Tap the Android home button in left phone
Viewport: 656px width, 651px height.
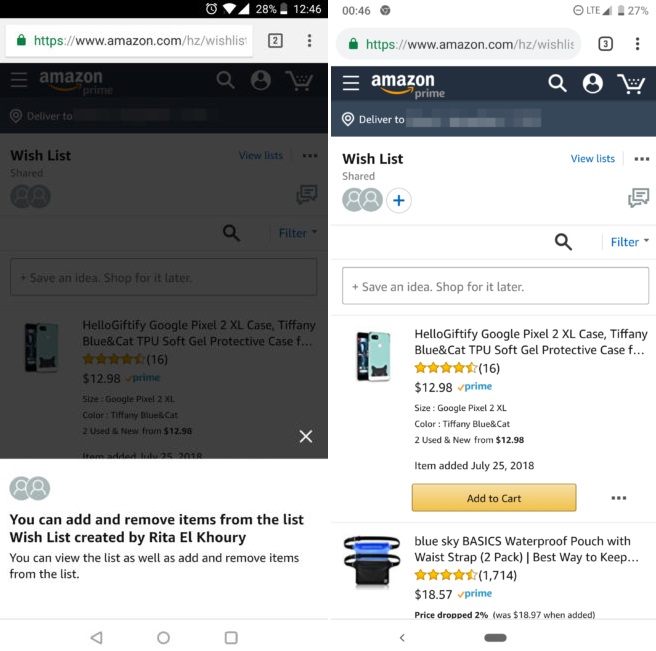(163, 638)
